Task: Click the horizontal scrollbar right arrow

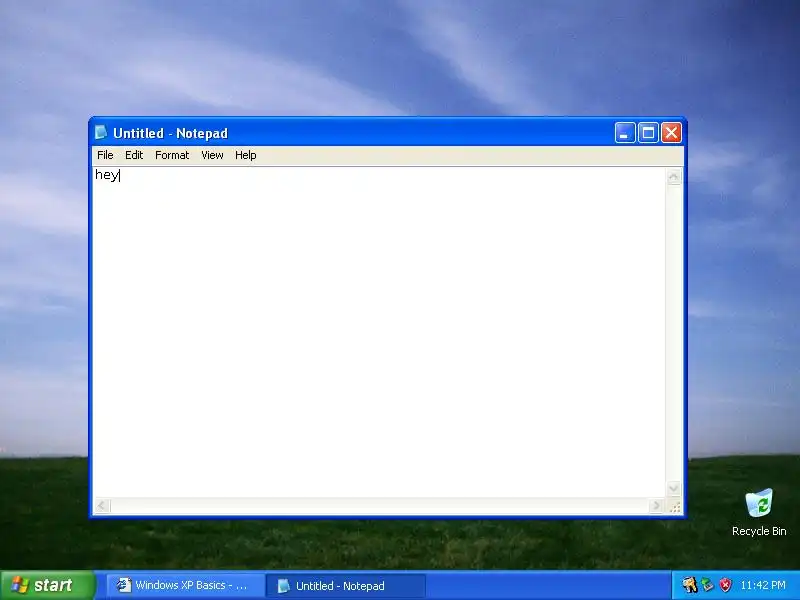Action: pos(656,506)
